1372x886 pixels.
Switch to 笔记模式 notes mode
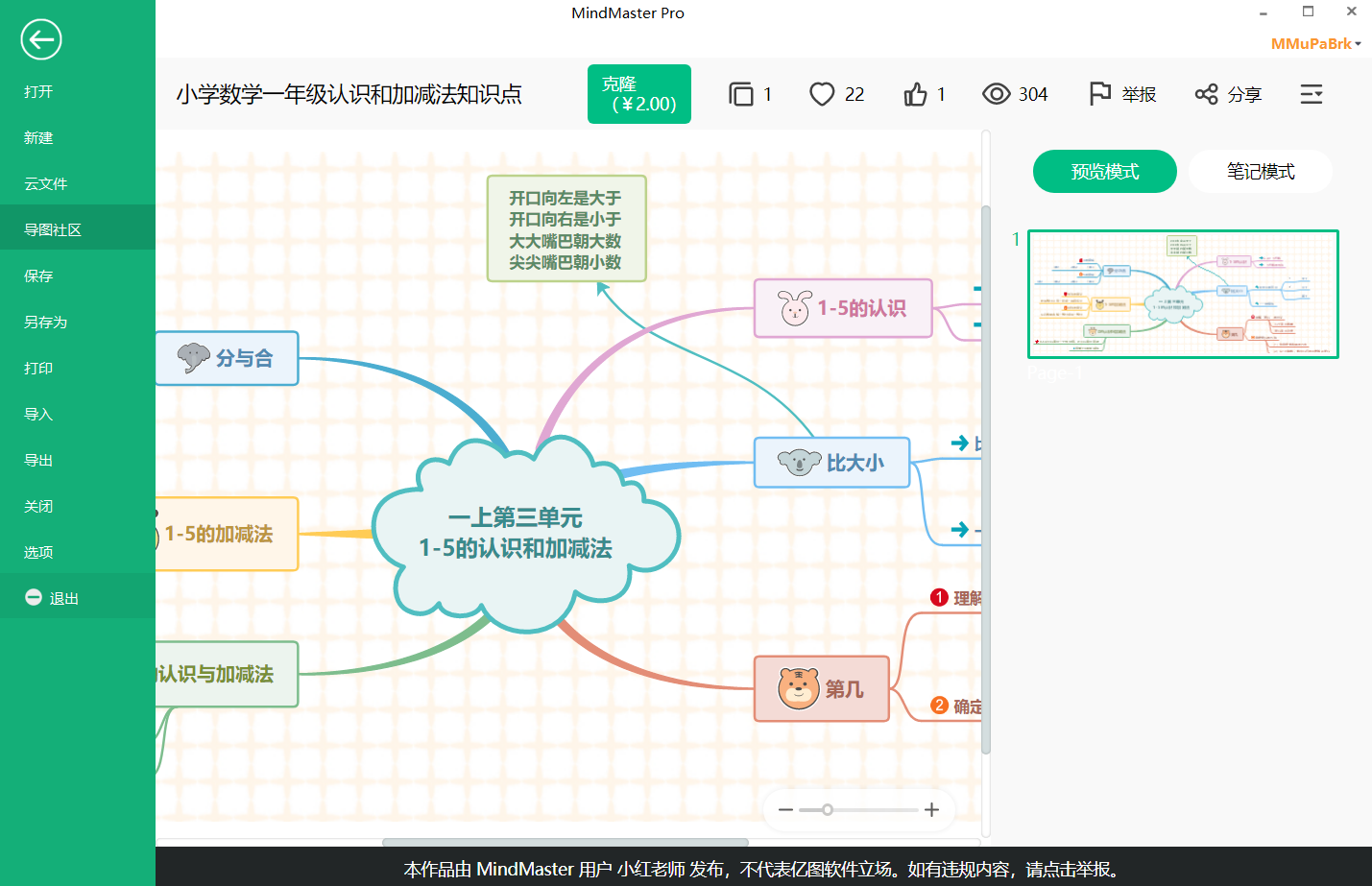coord(1260,172)
